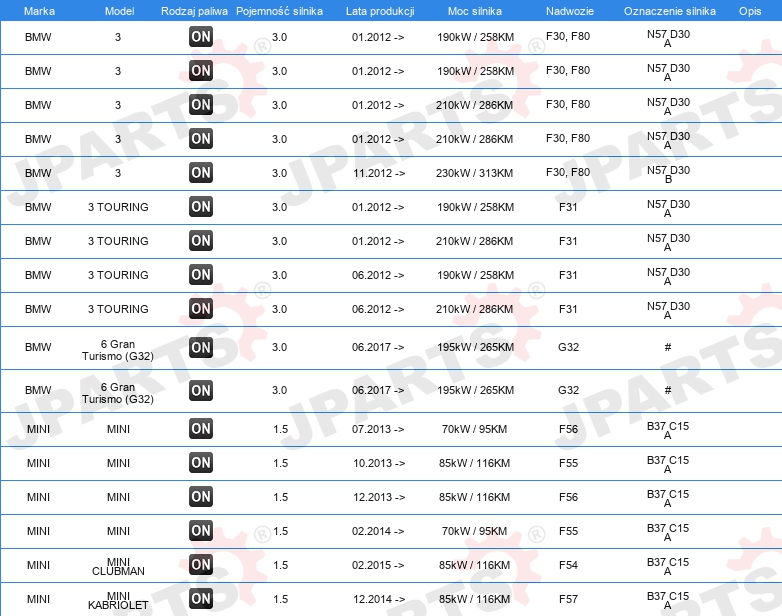
Task: Select 85kW / 116KM cell in MINI KABRIOLET row
Action: (x=474, y=599)
